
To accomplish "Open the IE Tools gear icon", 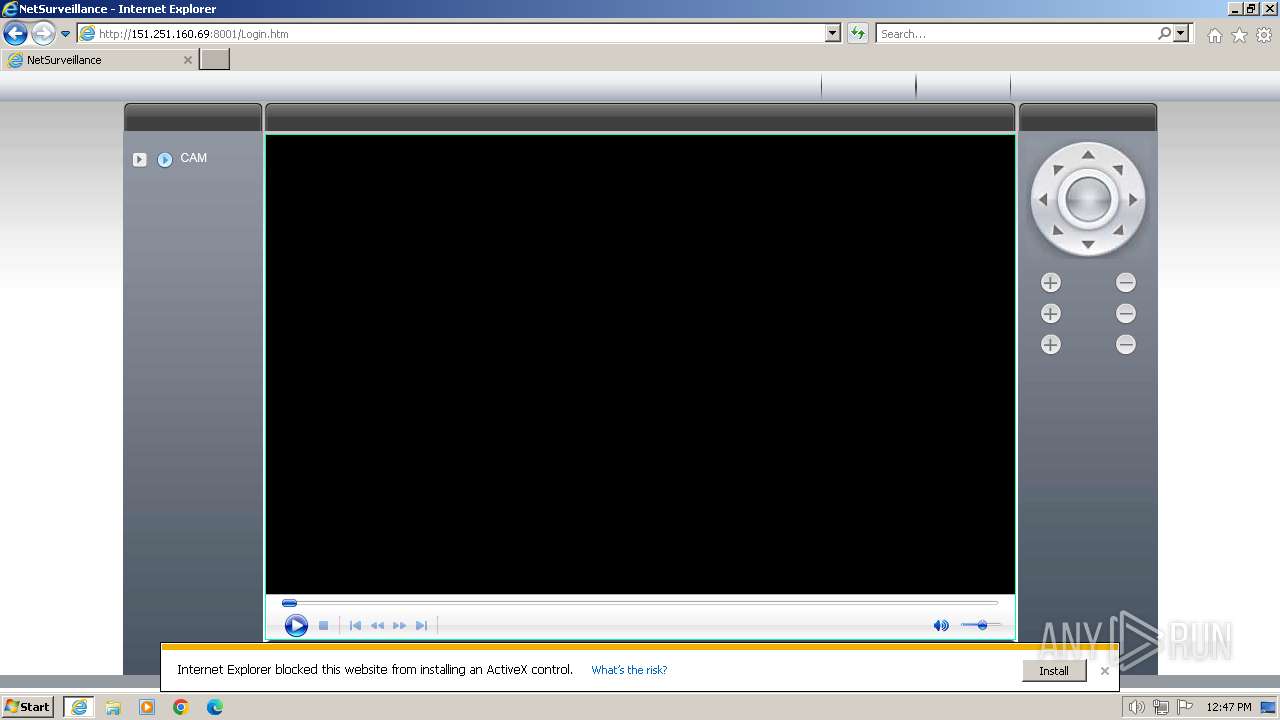I will coord(1264,35).
